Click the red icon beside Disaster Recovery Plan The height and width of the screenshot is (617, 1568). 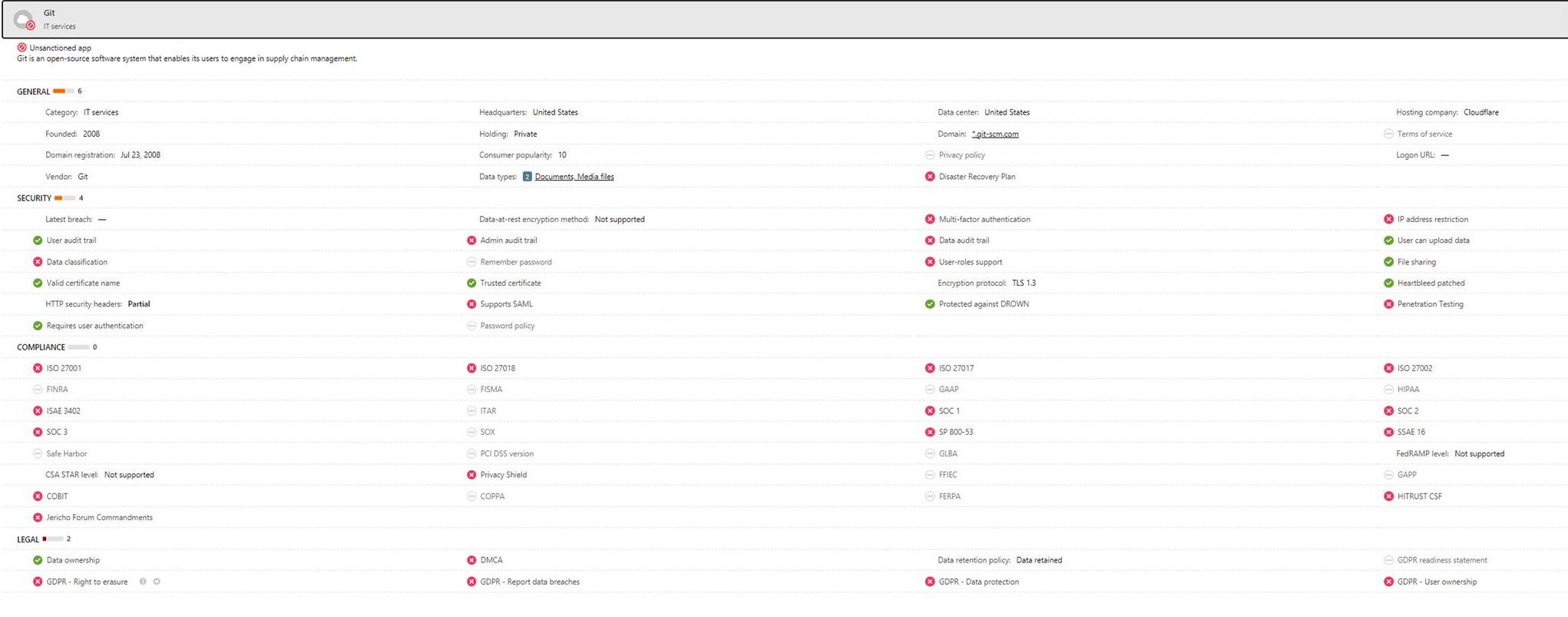coord(930,177)
